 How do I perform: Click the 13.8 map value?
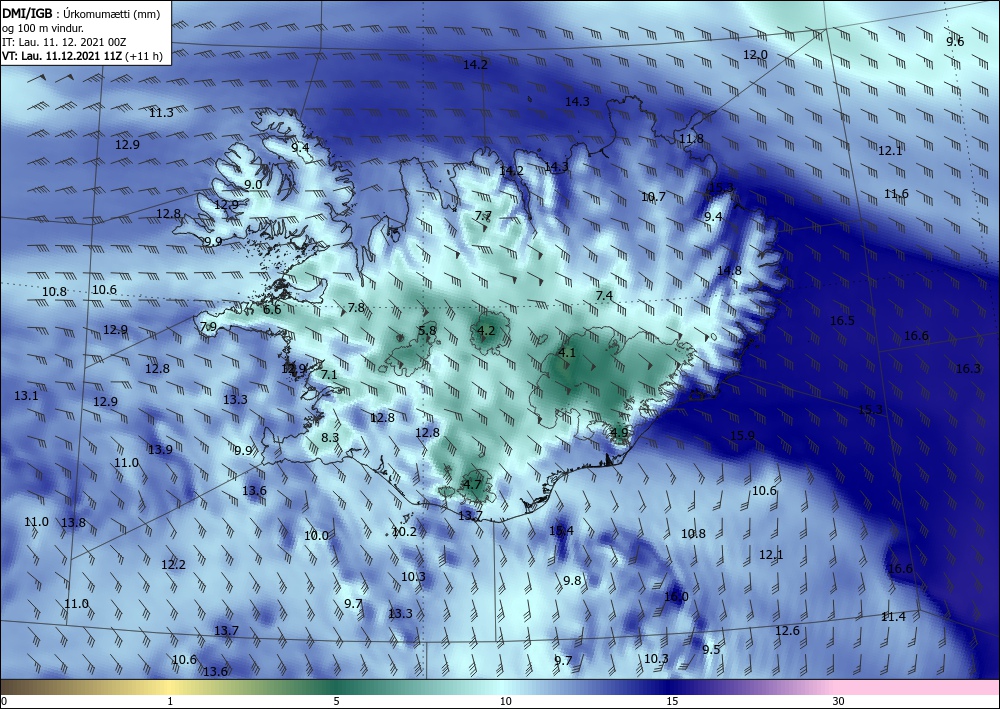pyautogui.click(x=73, y=523)
